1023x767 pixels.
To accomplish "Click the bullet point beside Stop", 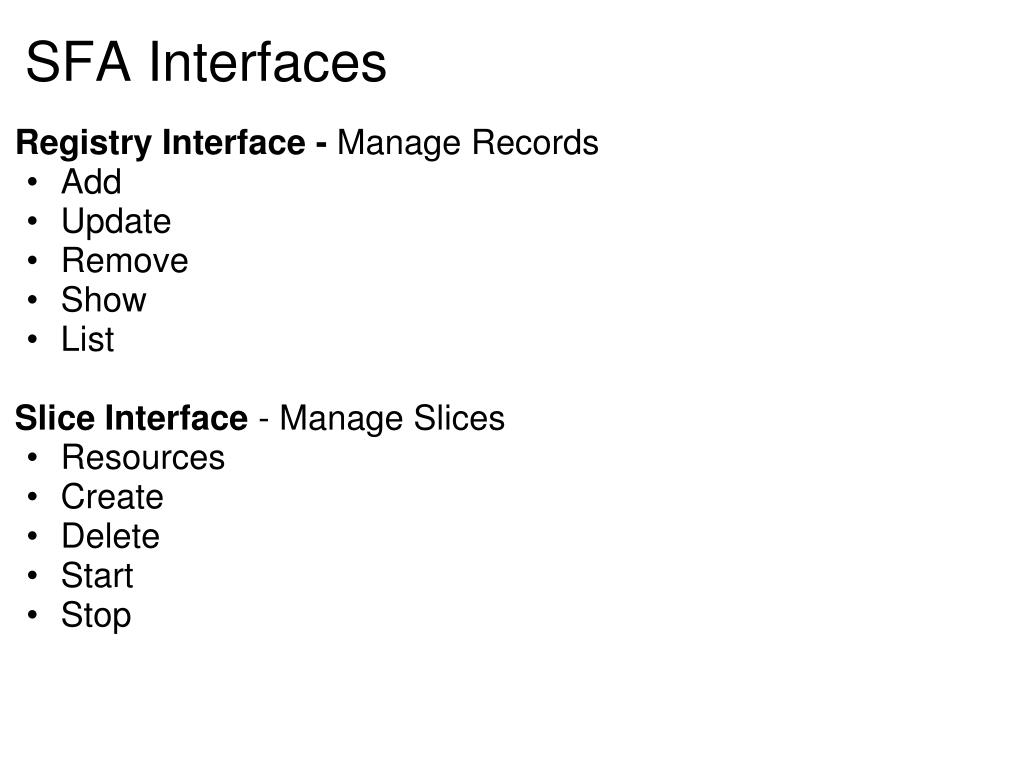I will pos(33,615).
